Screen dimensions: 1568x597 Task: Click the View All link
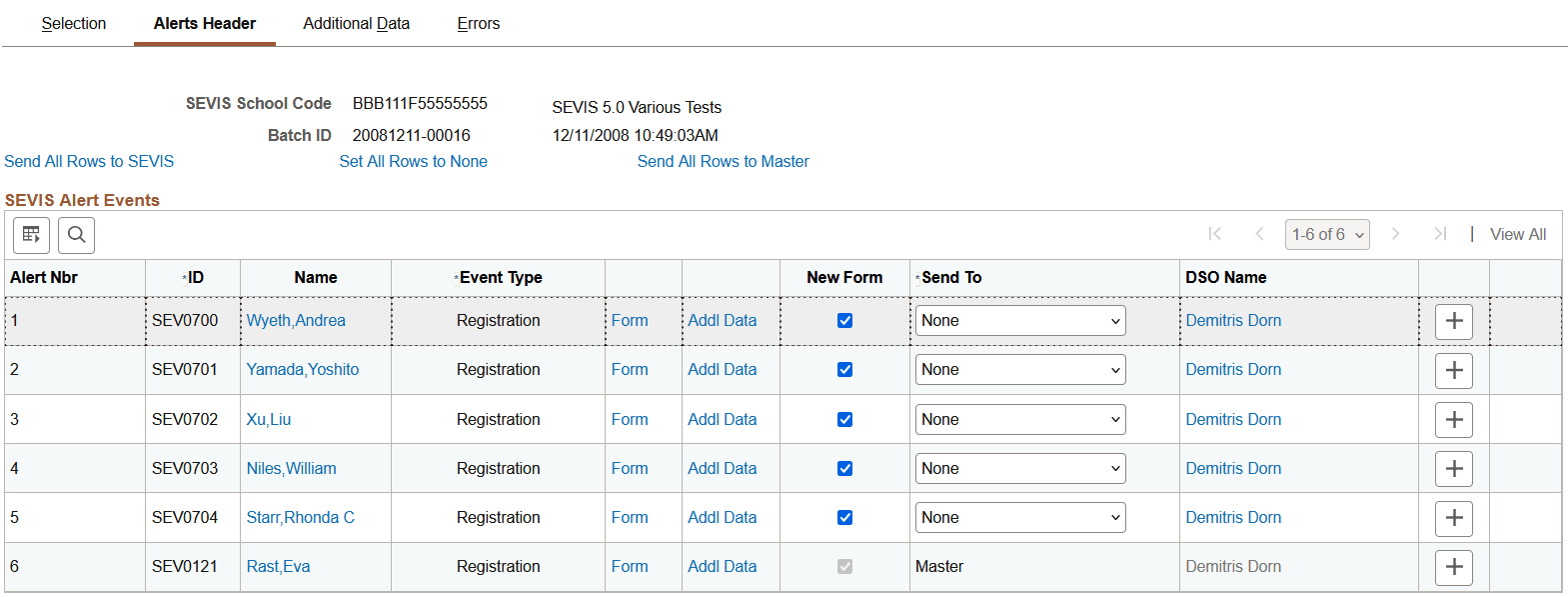[1518, 234]
